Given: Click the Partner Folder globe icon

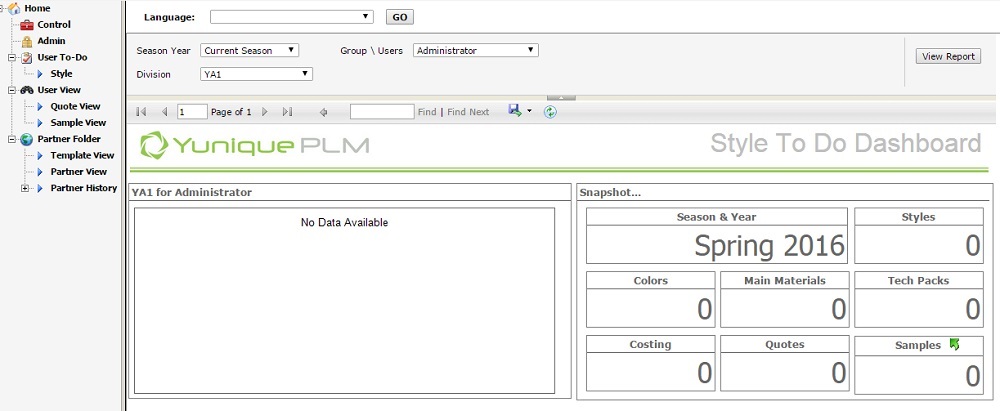Looking at the screenshot, I should pyautogui.click(x=27, y=139).
